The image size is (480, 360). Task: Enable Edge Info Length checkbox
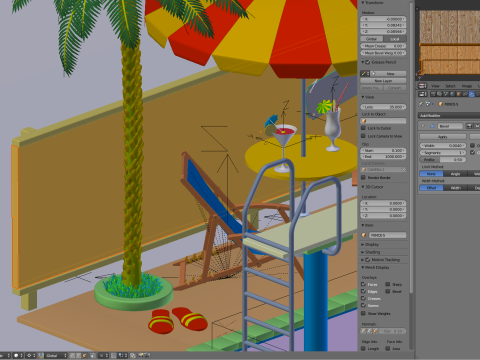(x=363, y=348)
